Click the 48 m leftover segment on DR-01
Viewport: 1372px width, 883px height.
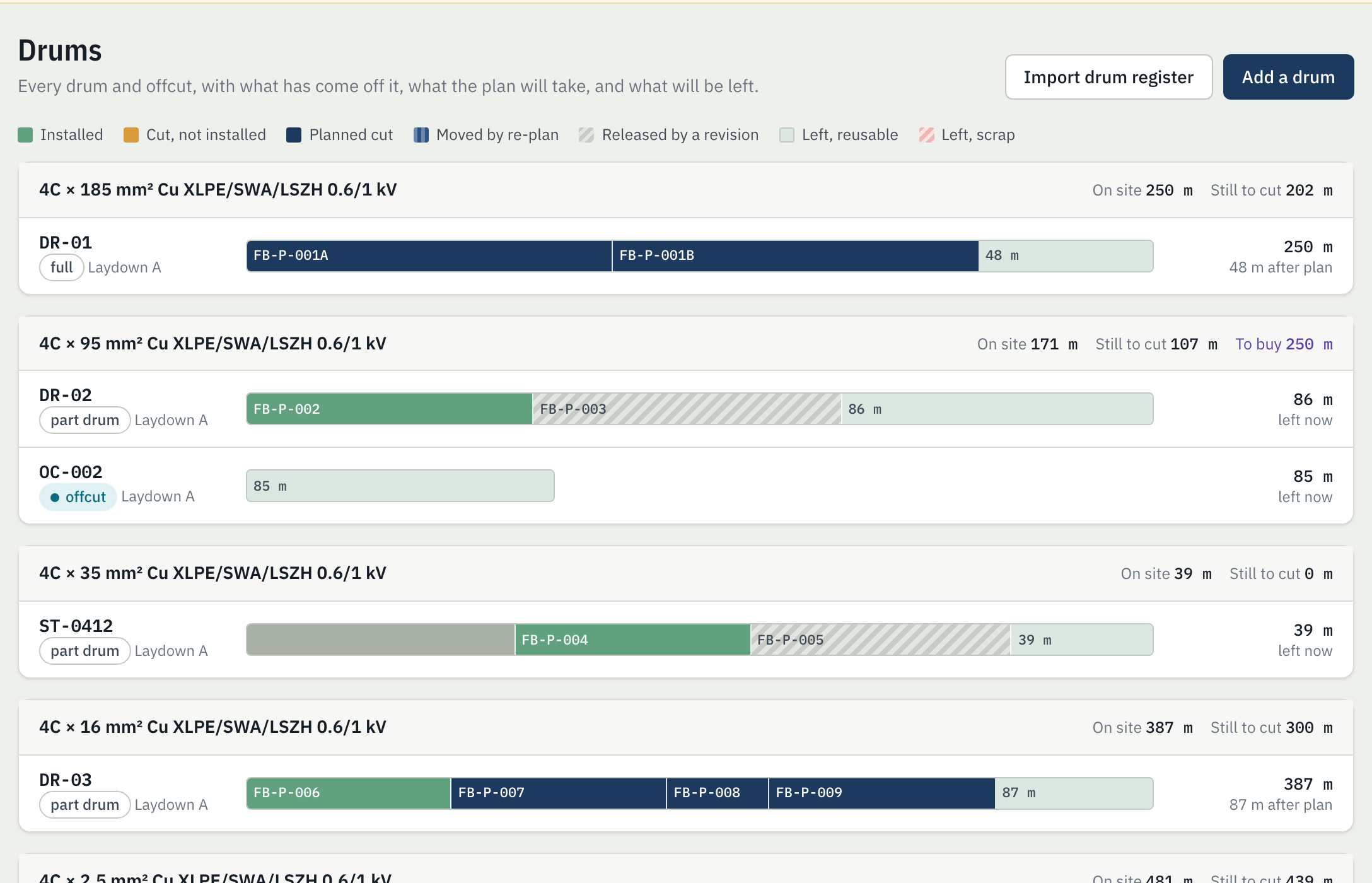click(x=1066, y=256)
